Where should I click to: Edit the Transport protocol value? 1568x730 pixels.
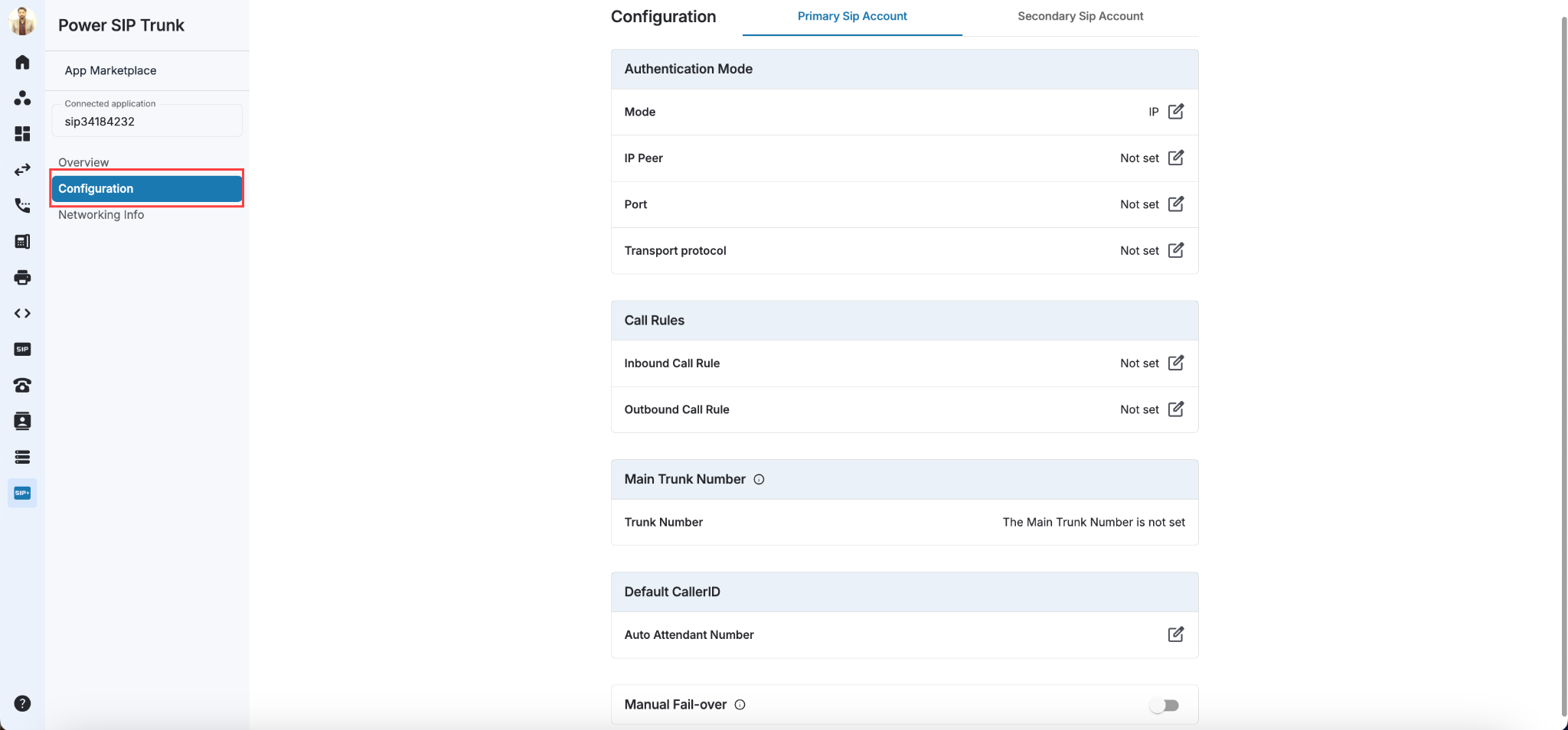click(x=1176, y=250)
